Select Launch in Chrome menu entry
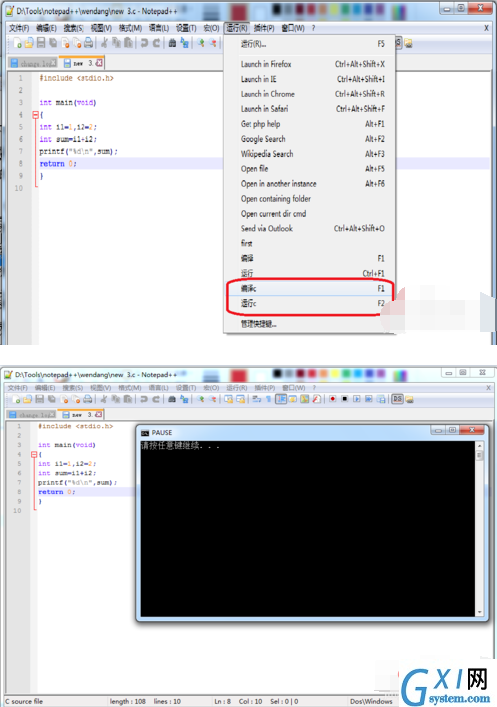The height and width of the screenshot is (707, 497). (x=310, y=94)
